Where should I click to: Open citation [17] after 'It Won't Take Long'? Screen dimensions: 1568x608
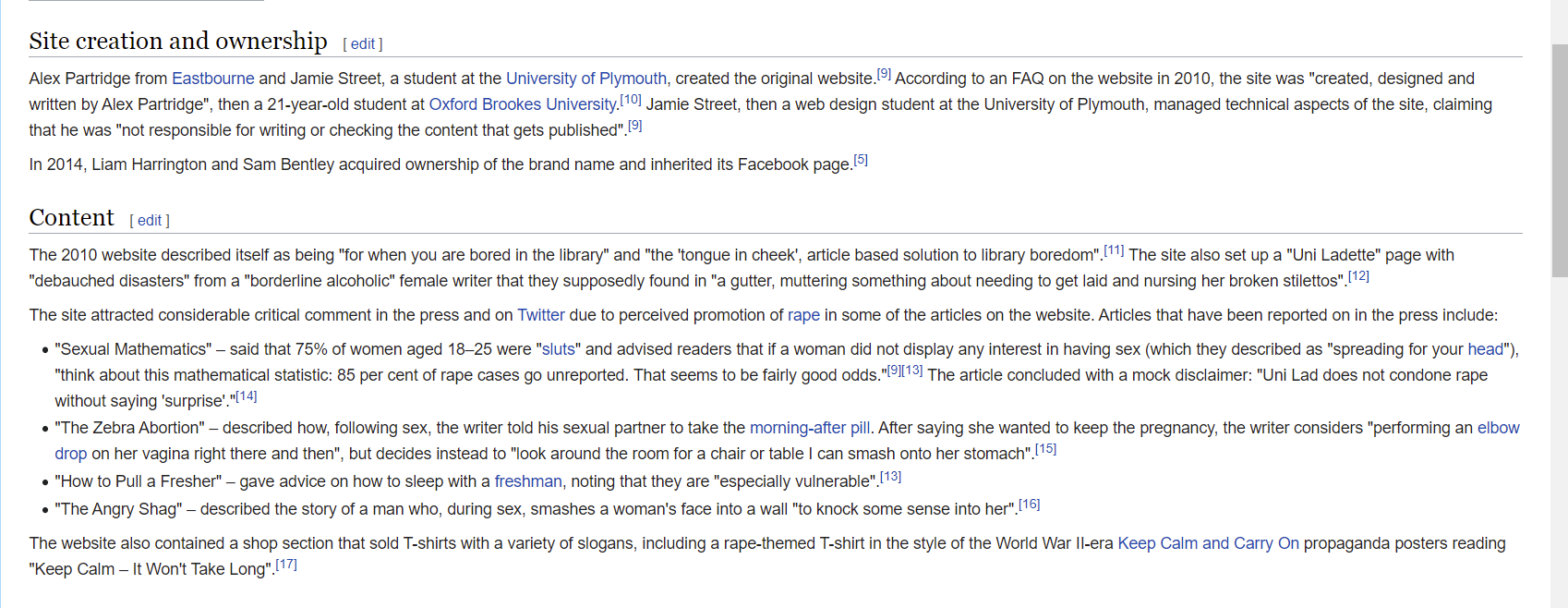(286, 565)
